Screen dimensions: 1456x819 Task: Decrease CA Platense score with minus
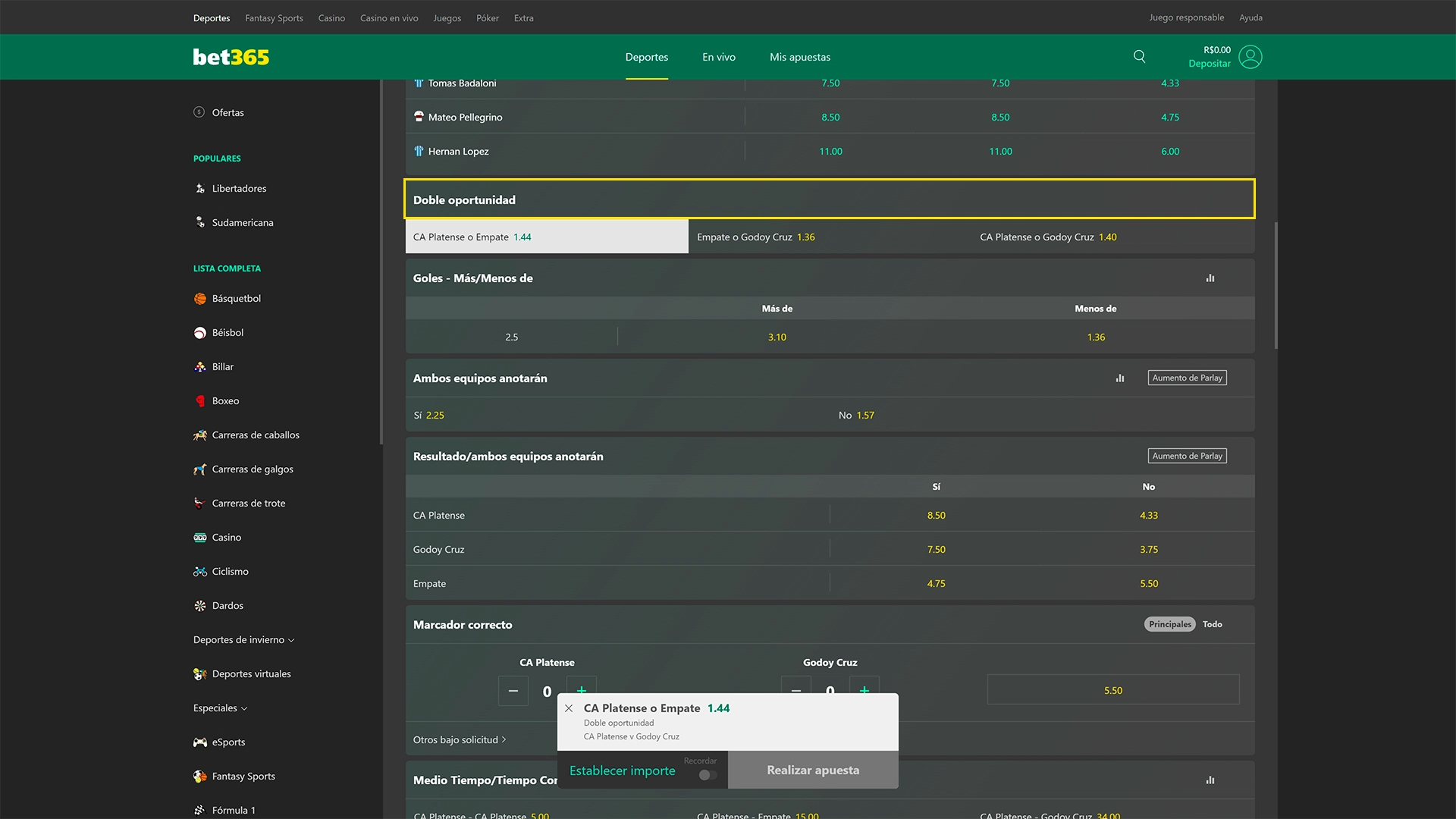click(x=513, y=691)
